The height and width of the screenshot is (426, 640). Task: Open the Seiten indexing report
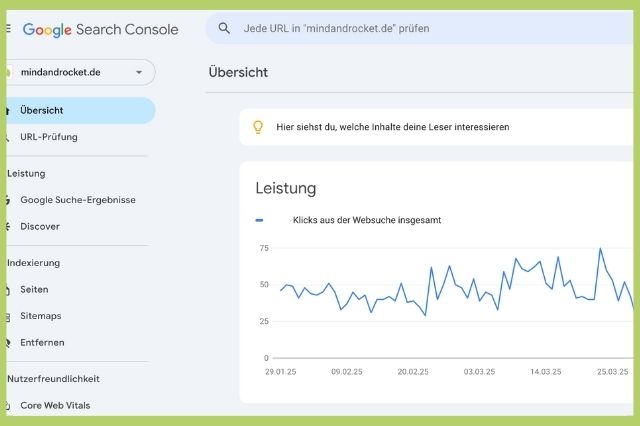[x=34, y=290]
